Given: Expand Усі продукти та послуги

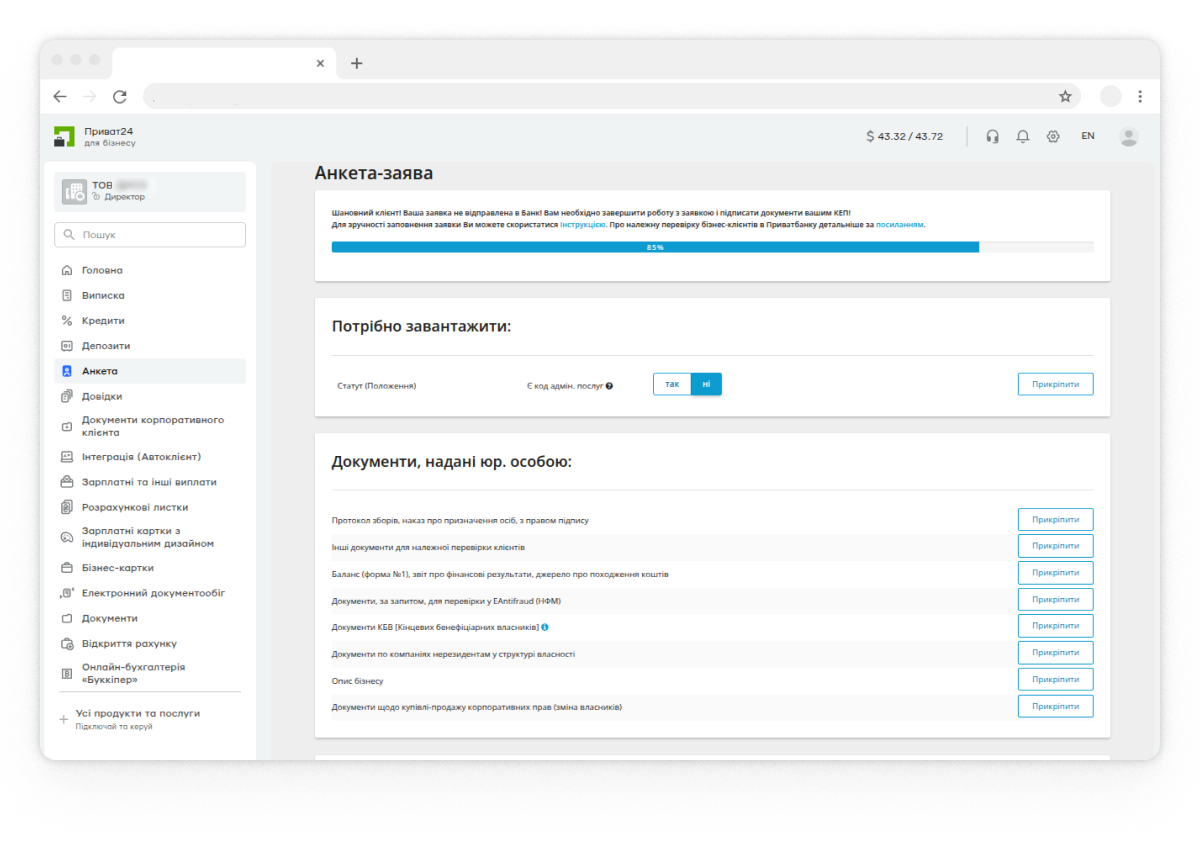Looking at the screenshot, I should [x=137, y=713].
